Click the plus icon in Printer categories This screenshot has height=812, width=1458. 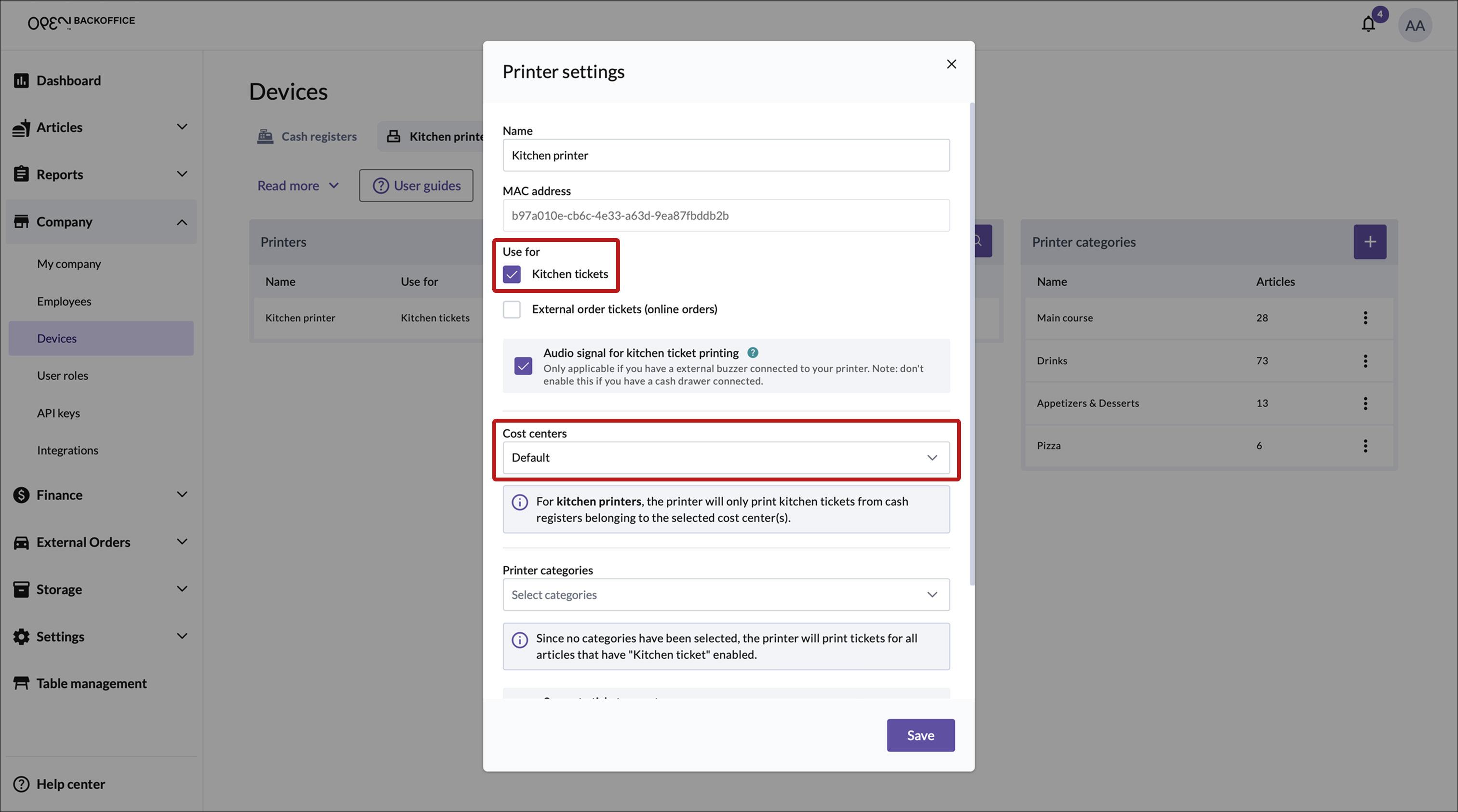pos(1369,241)
